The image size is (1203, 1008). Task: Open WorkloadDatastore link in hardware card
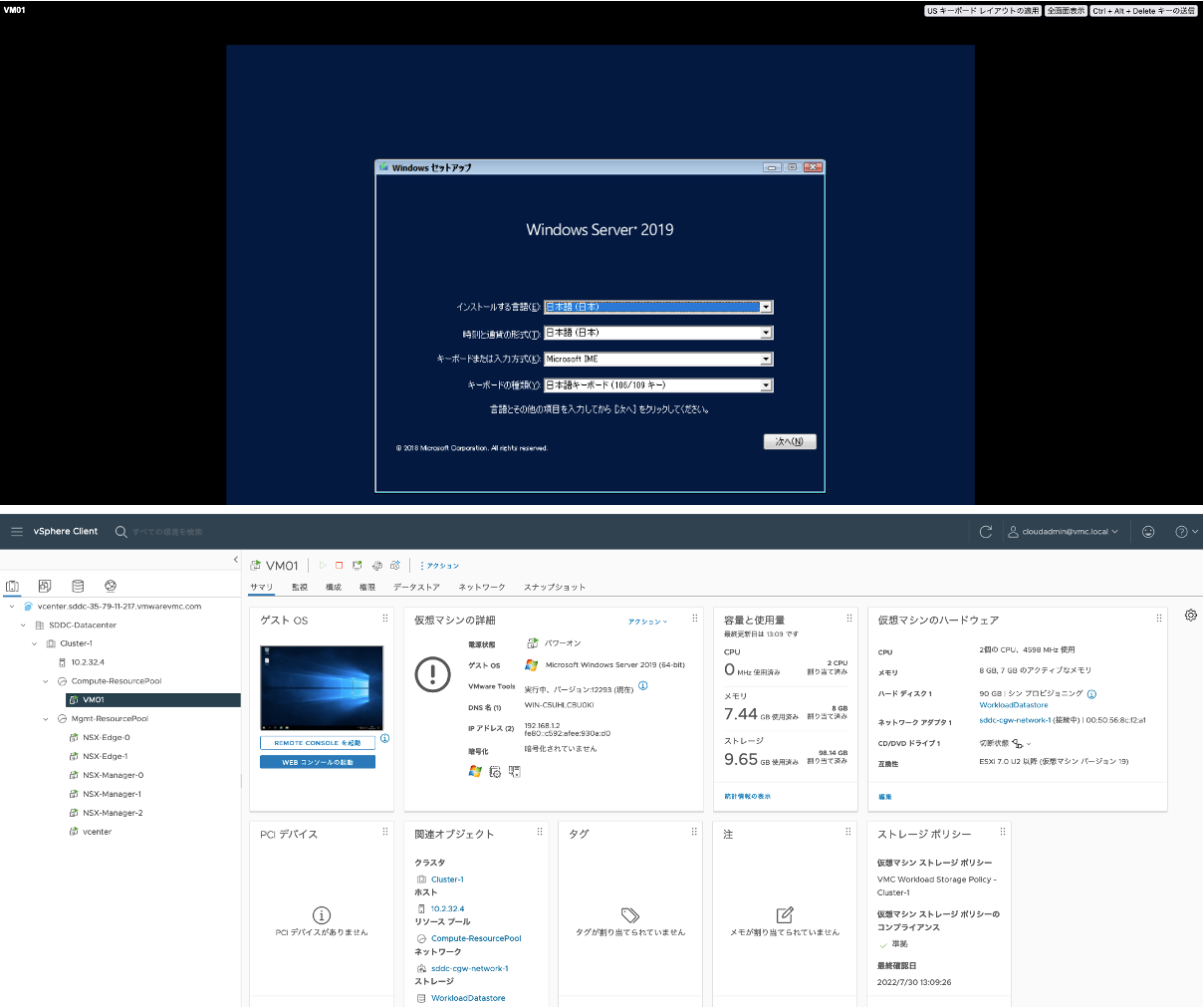[x=1014, y=705]
